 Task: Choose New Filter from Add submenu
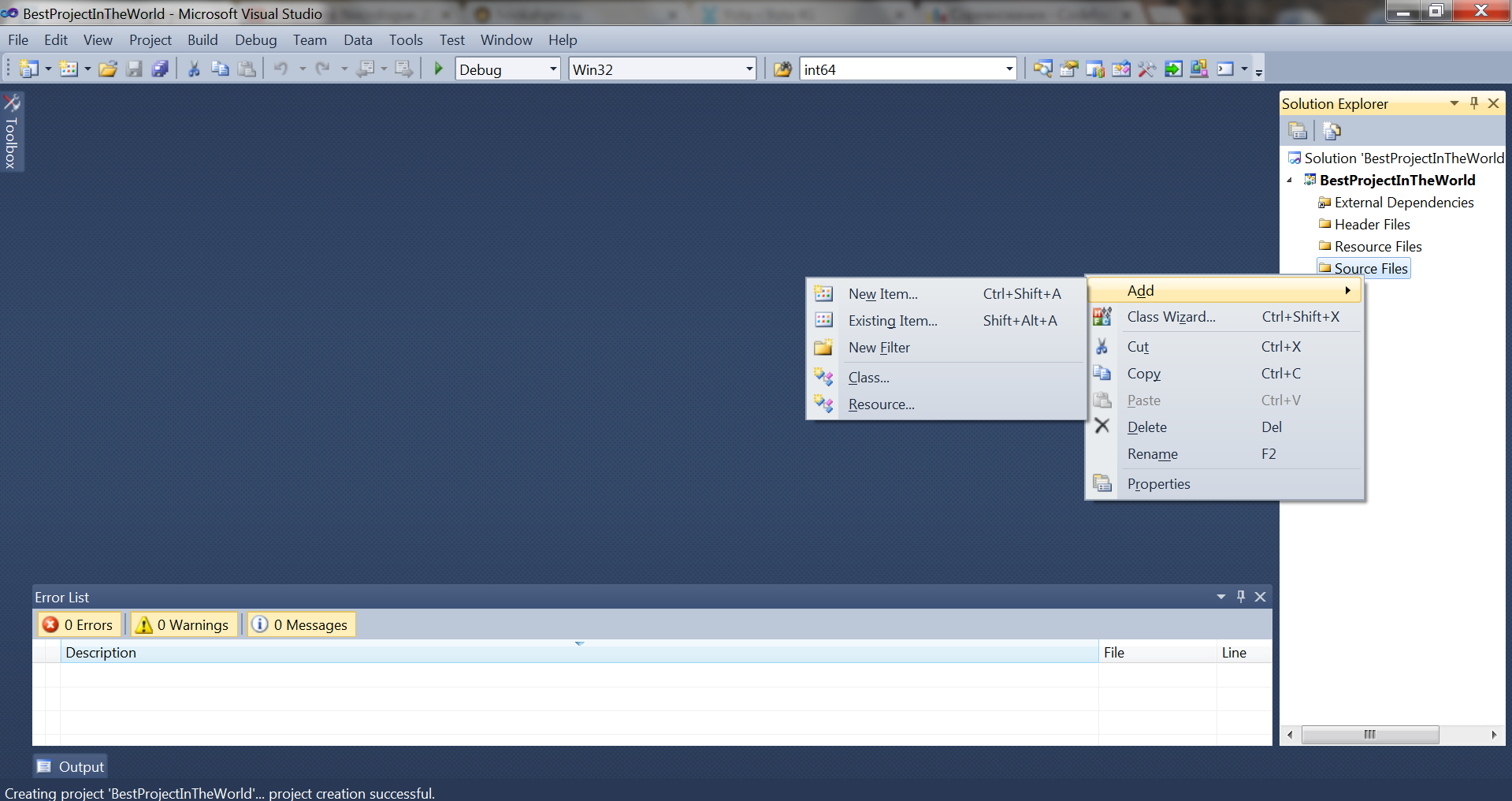click(946, 348)
